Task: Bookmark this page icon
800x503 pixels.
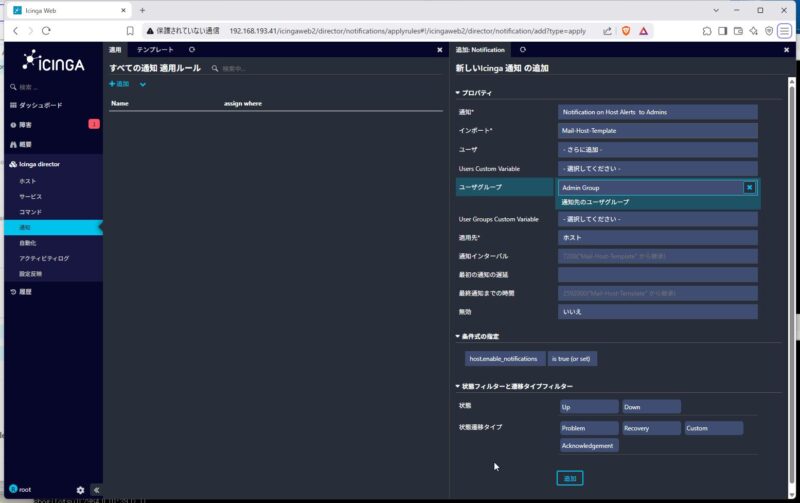Action: (x=130, y=31)
